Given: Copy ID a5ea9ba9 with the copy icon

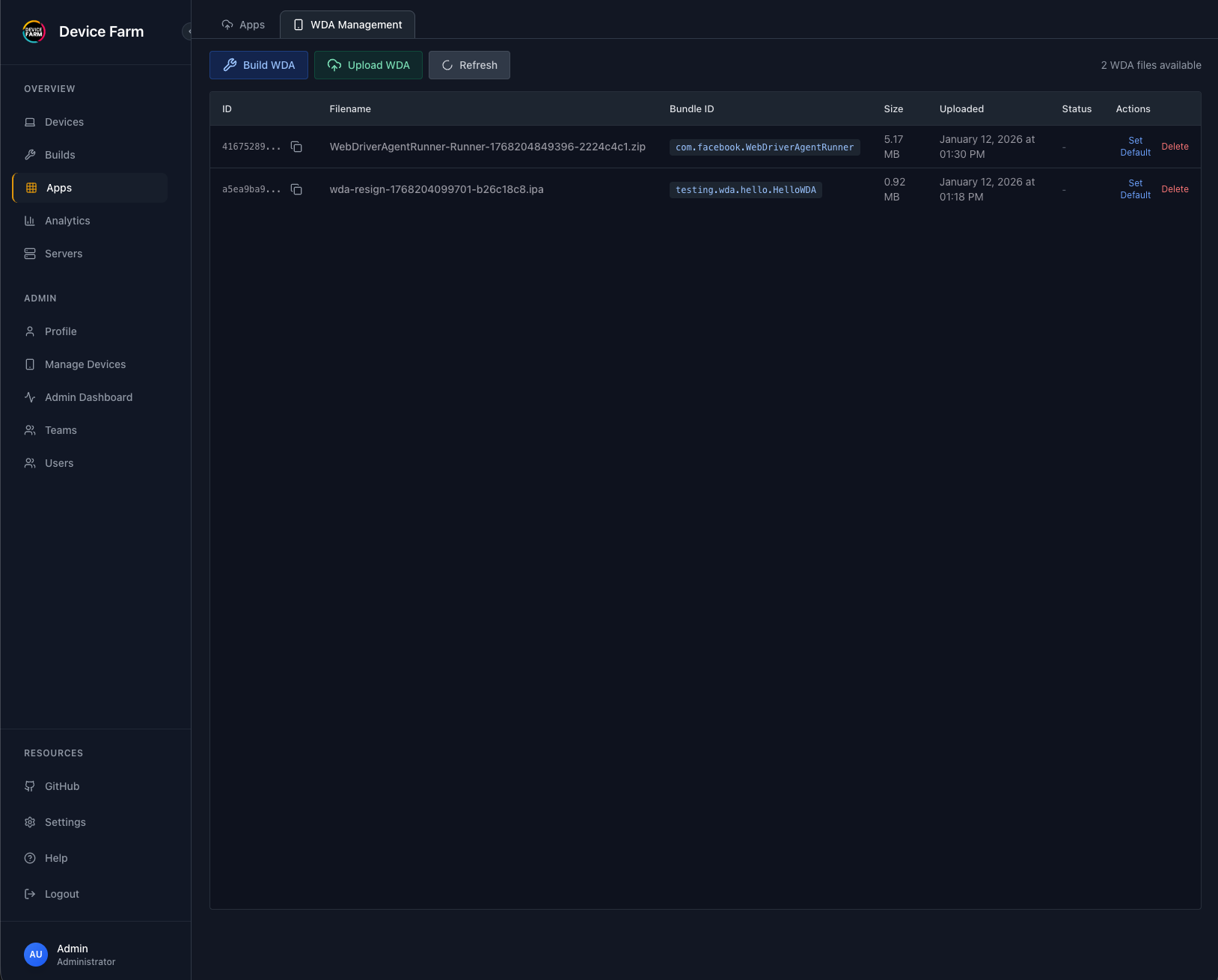Looking at the screenshot, I should pos(296,189).
